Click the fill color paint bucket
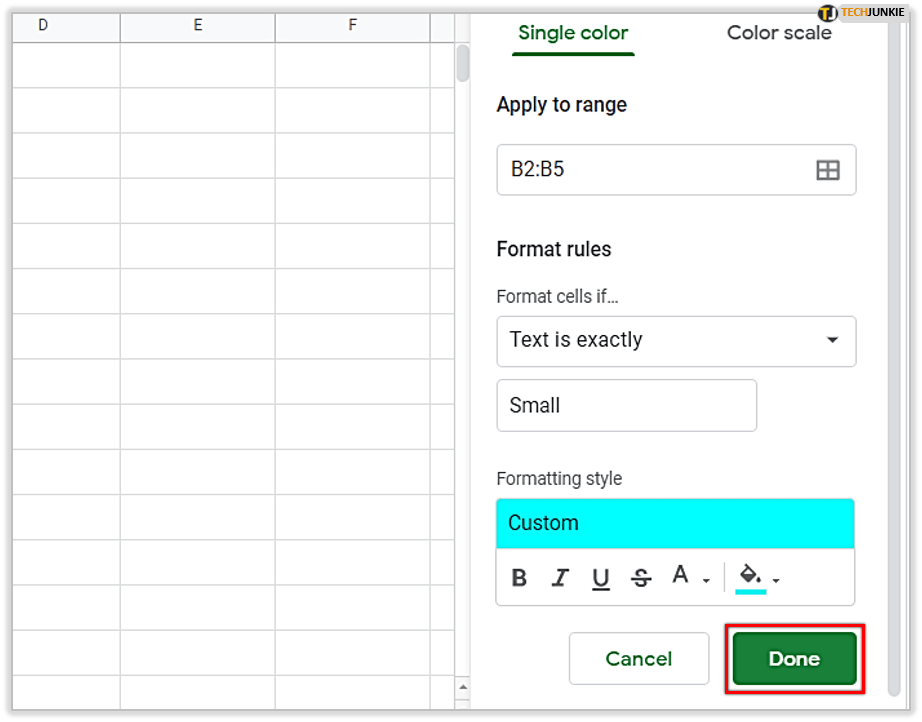 750,576
